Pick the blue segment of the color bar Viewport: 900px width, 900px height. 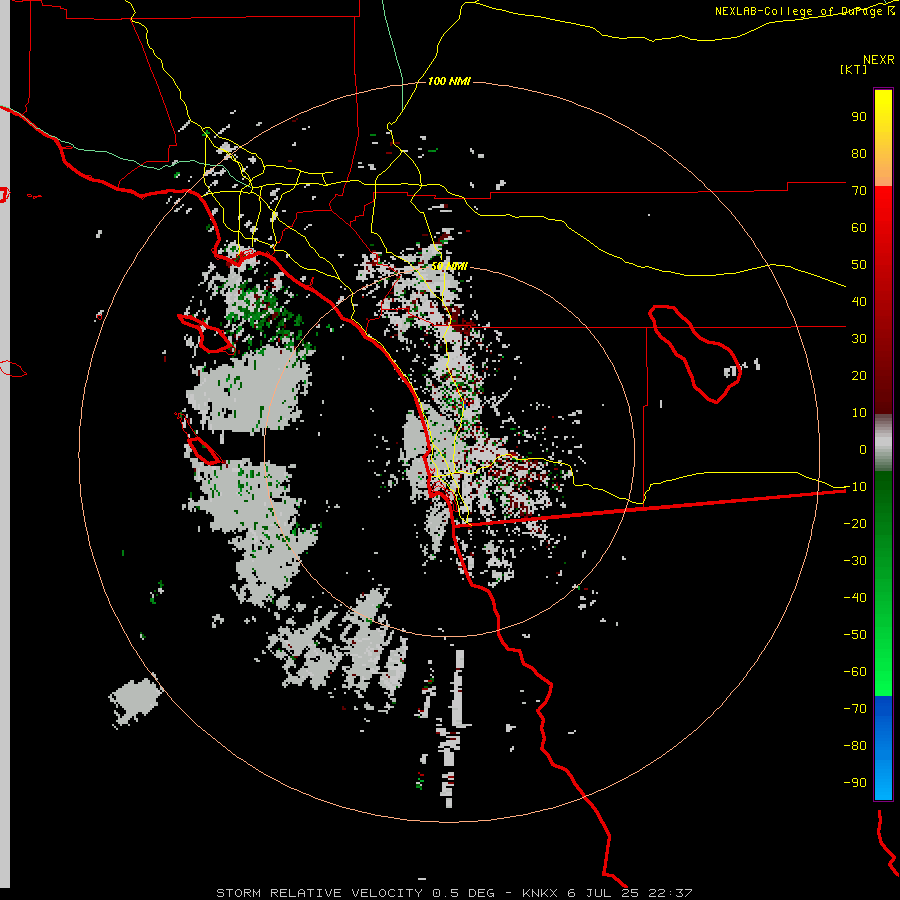[883, 747]
